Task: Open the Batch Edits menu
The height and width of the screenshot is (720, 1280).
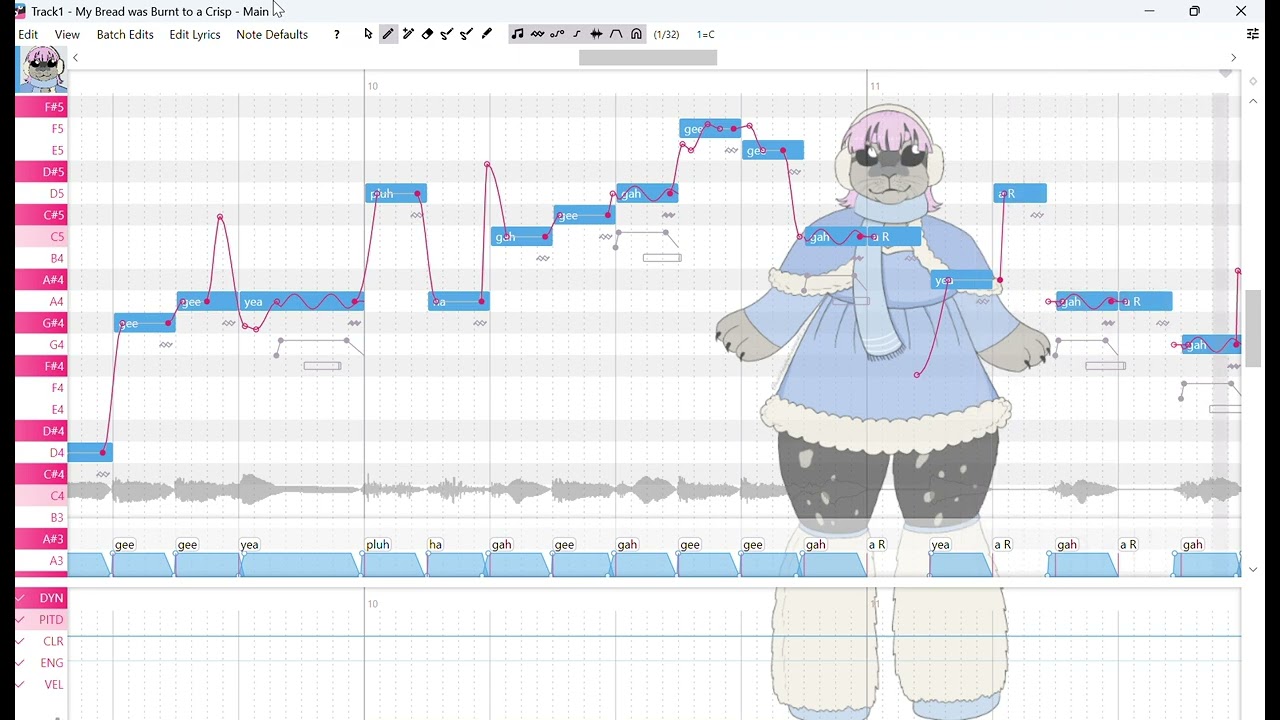Action: pyautogui.click(x=125, y=35)
